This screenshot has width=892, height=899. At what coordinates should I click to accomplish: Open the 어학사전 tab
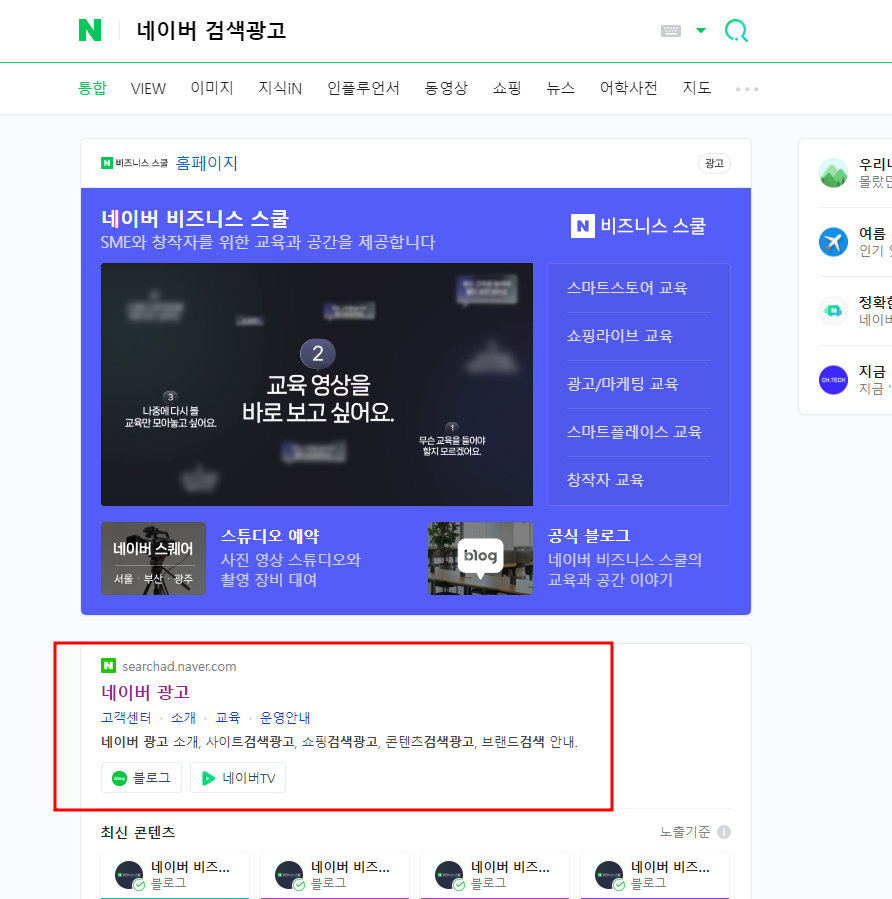628,88
